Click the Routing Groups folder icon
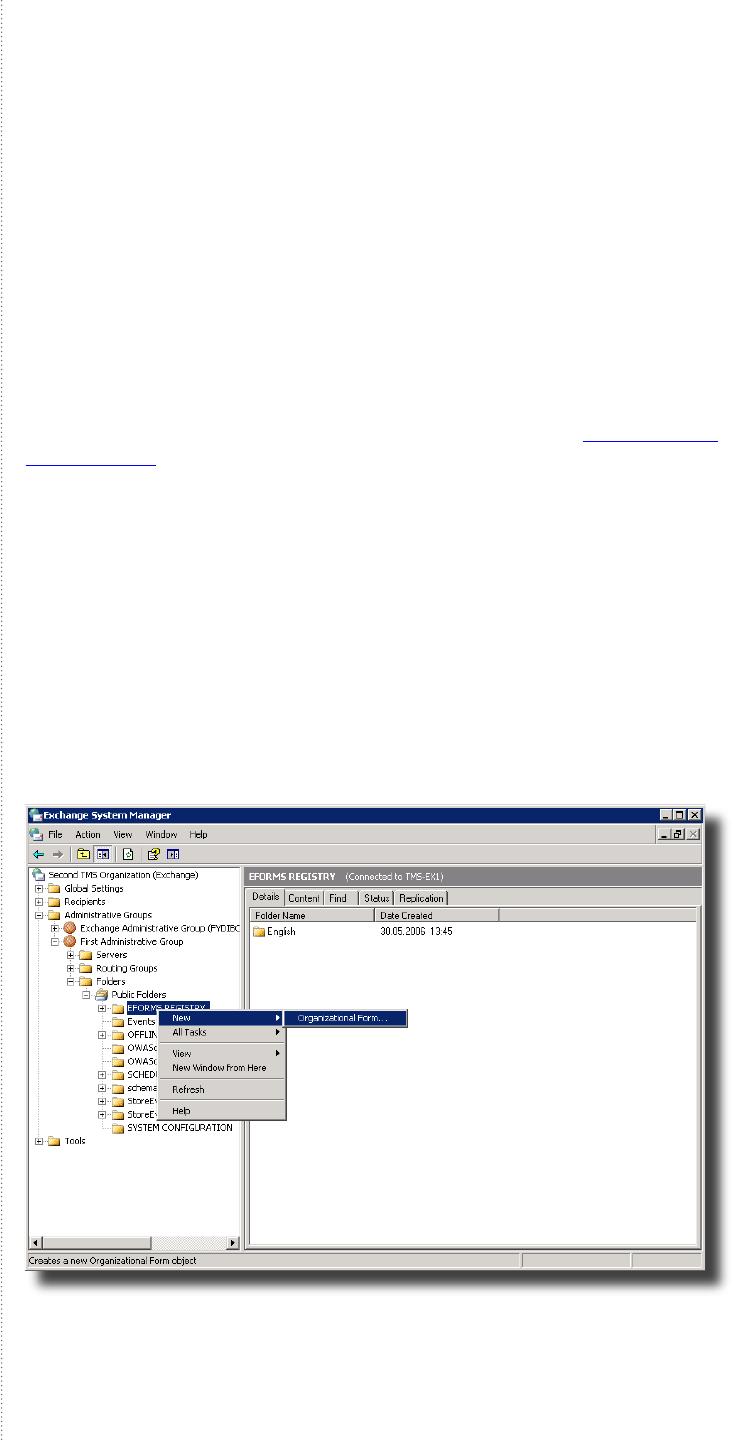Screen dimensions: 734x1441 point(86,968)
